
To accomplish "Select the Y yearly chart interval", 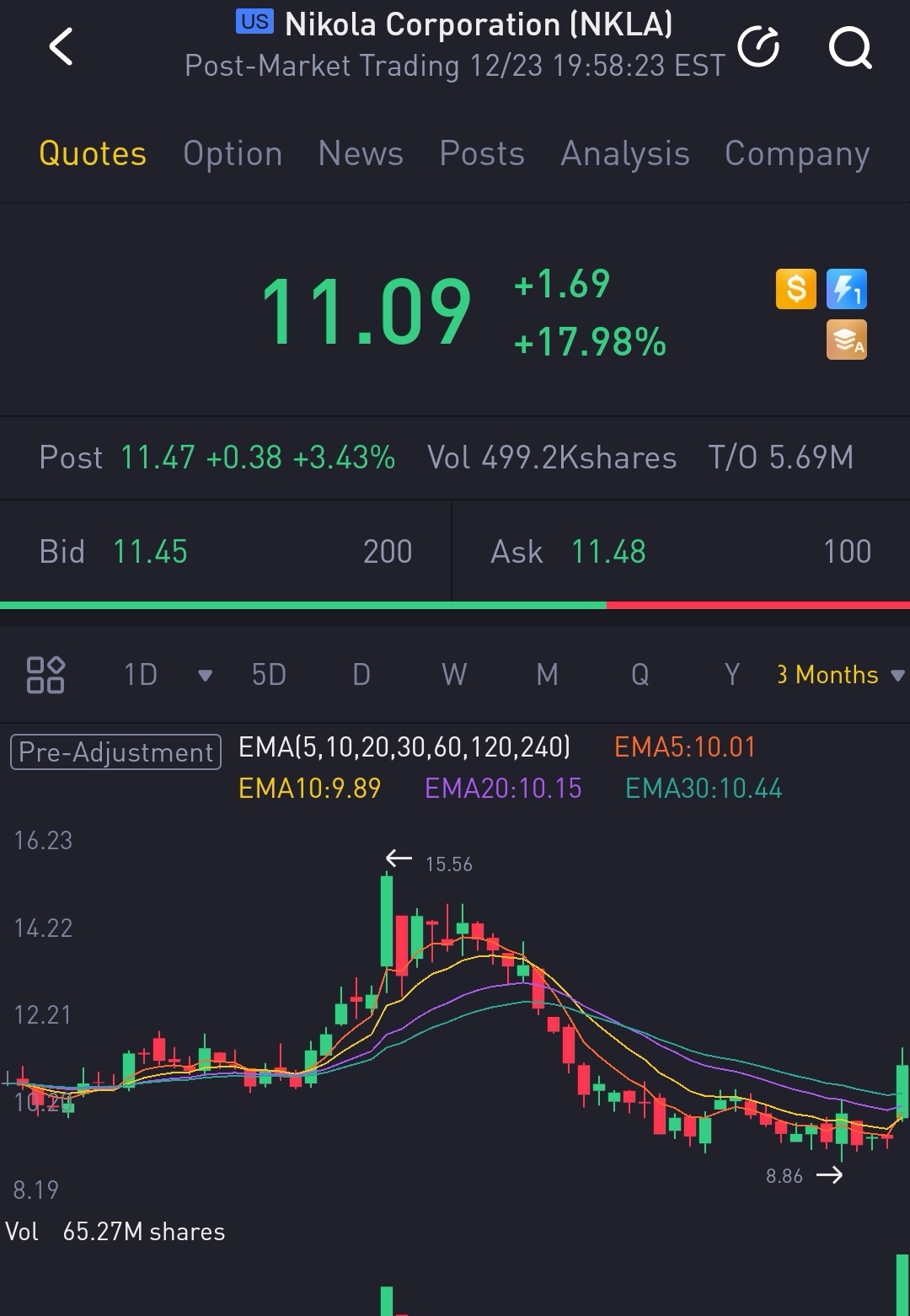I will tap(732, 675).
